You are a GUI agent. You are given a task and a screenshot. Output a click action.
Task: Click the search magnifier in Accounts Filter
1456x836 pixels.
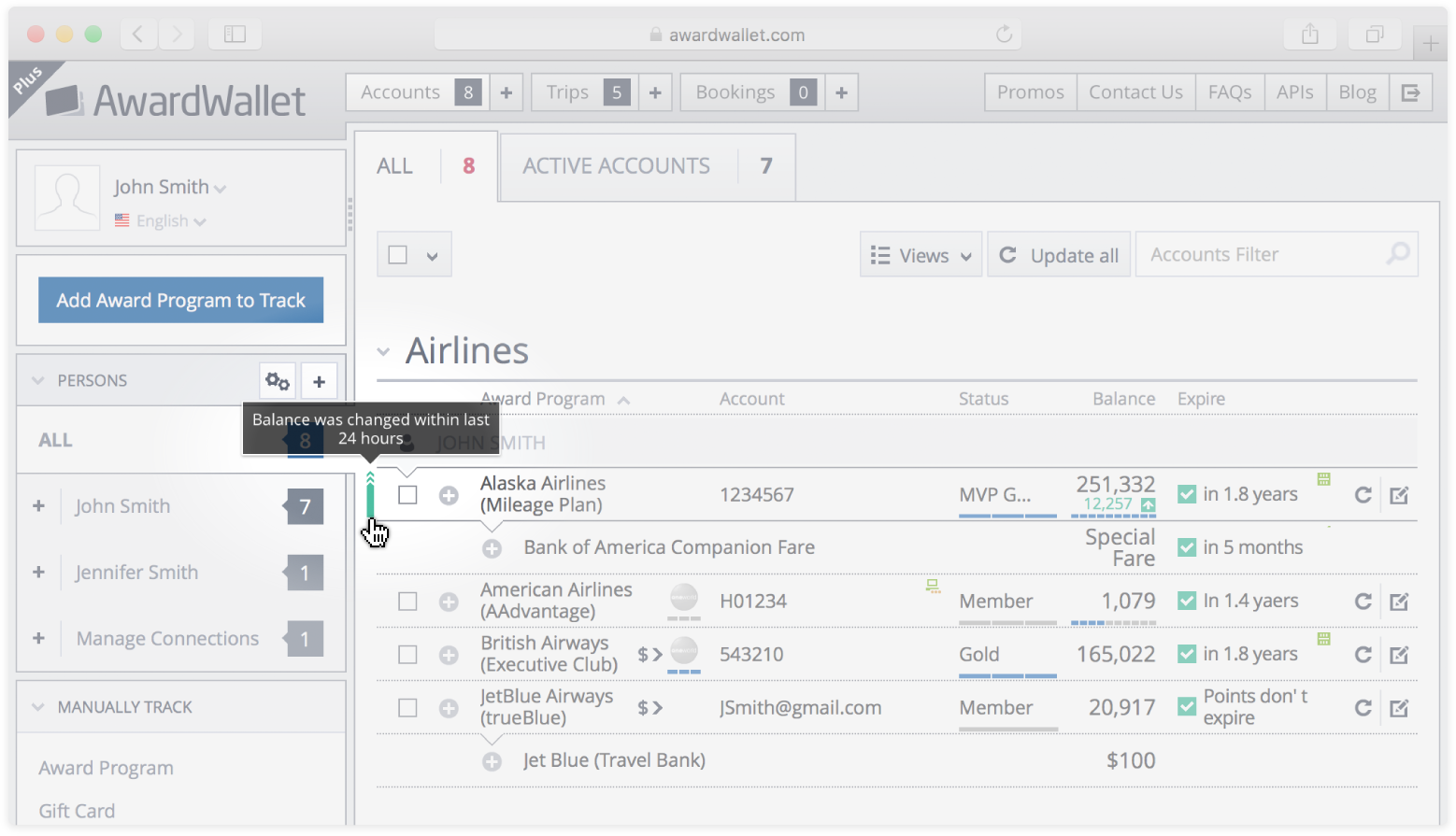(1397, 254)
